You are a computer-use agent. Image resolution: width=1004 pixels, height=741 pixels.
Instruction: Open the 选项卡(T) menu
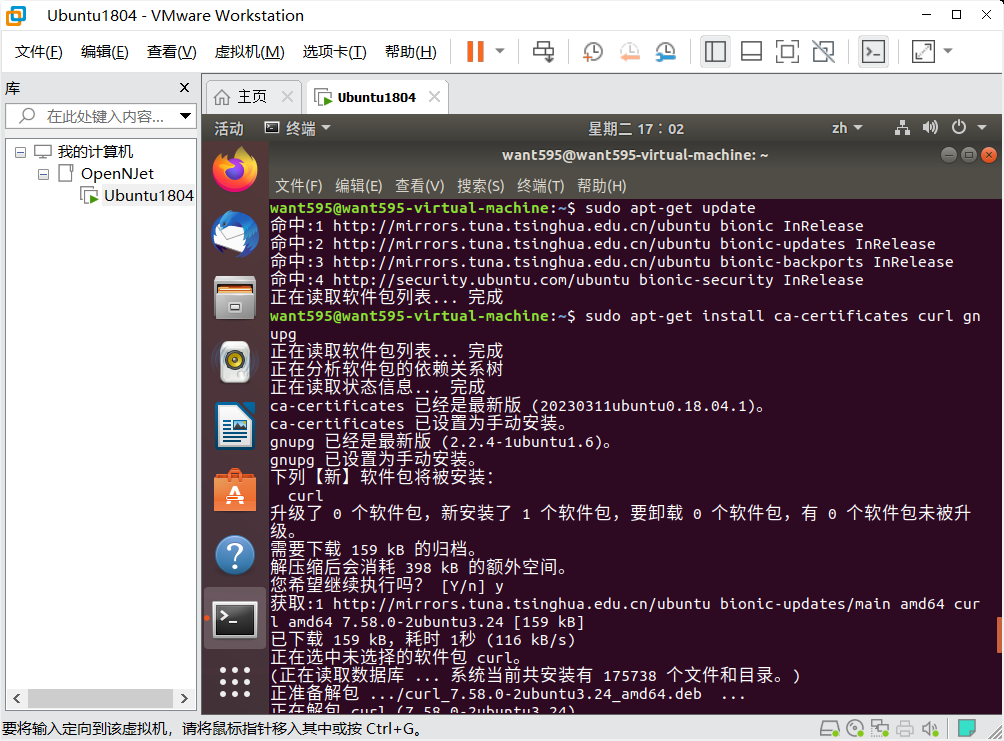click(x=334, y=52)
